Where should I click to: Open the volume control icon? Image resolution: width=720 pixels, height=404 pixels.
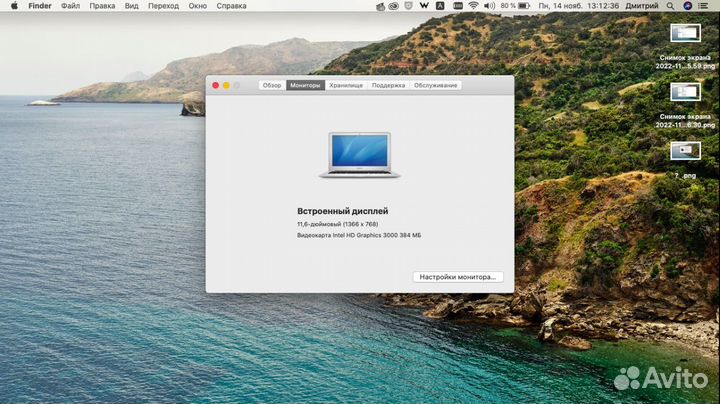489,6
